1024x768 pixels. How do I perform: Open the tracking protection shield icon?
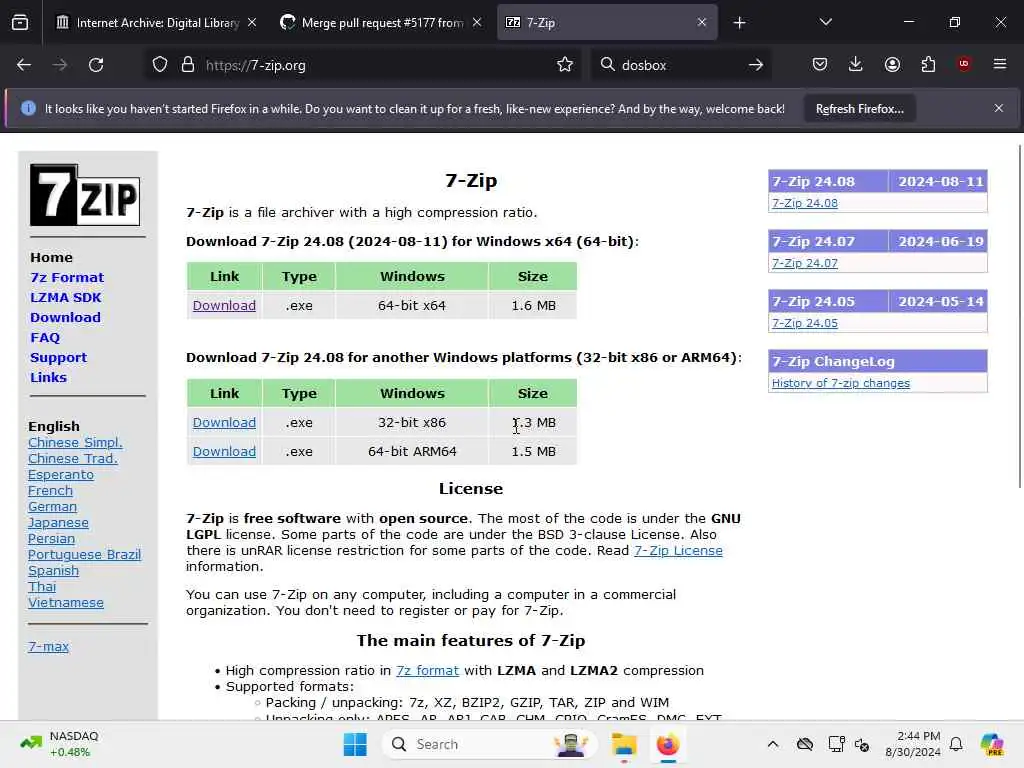click(x=160, y=65)
